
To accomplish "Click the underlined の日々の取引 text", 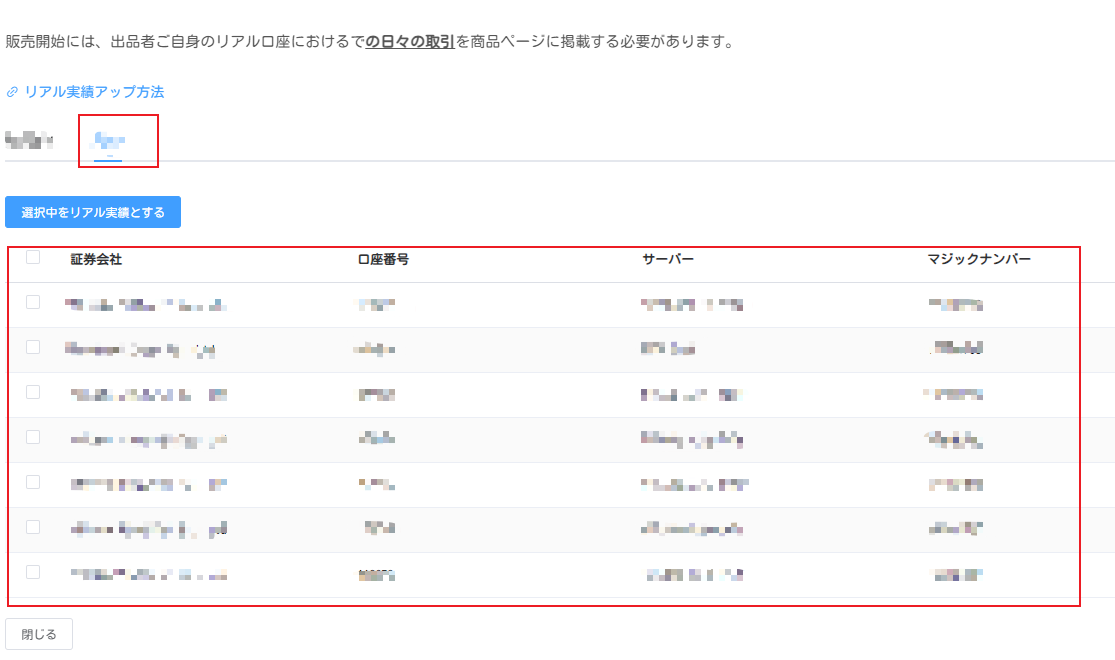I will [410, 42].
